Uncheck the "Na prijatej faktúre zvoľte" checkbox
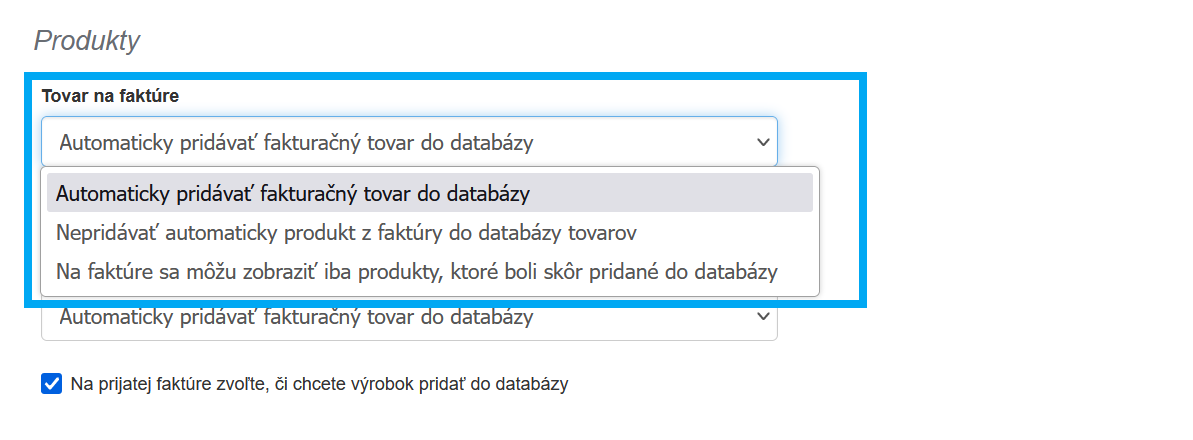This screenshot has height=440, width=1193. coord(52,384)
